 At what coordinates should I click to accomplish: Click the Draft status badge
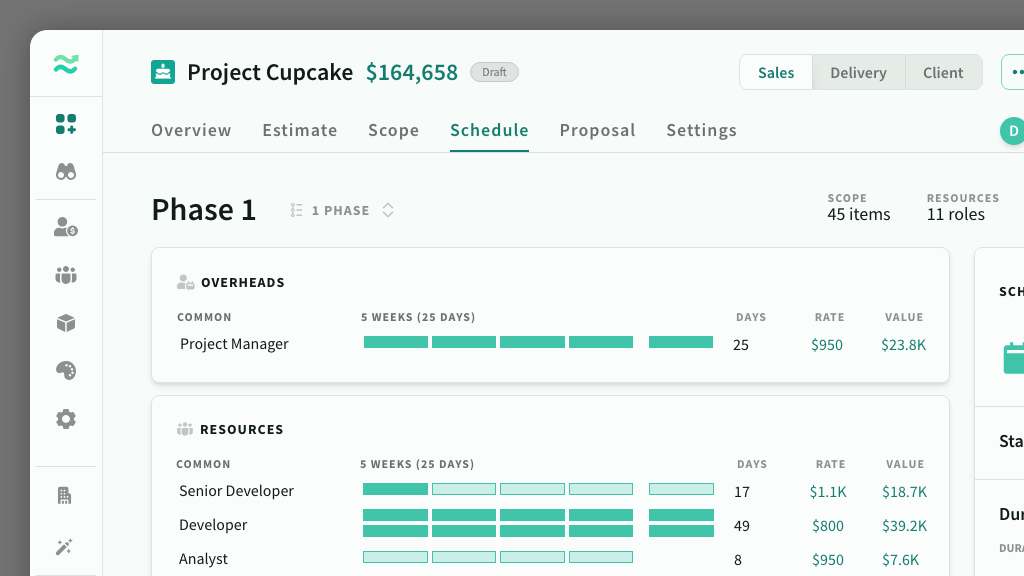494,72
